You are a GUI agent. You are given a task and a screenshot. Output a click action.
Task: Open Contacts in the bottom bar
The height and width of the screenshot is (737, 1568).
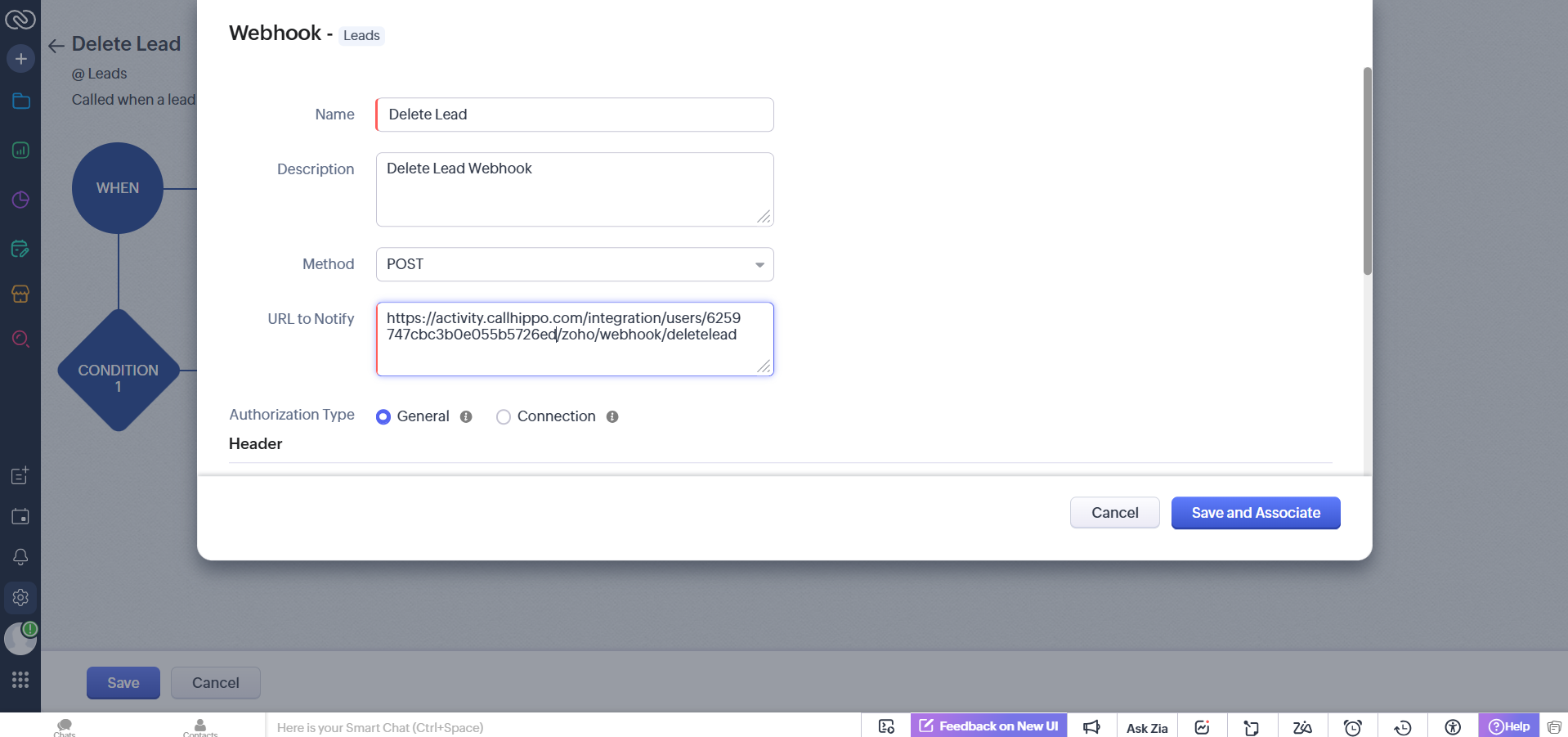coord(200,727)
